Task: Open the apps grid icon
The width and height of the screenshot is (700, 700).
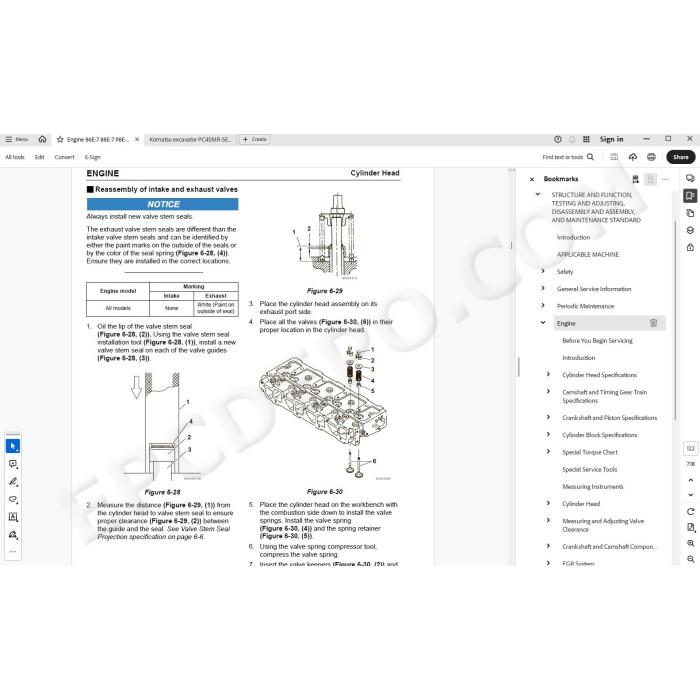Action: coord(586,139)
